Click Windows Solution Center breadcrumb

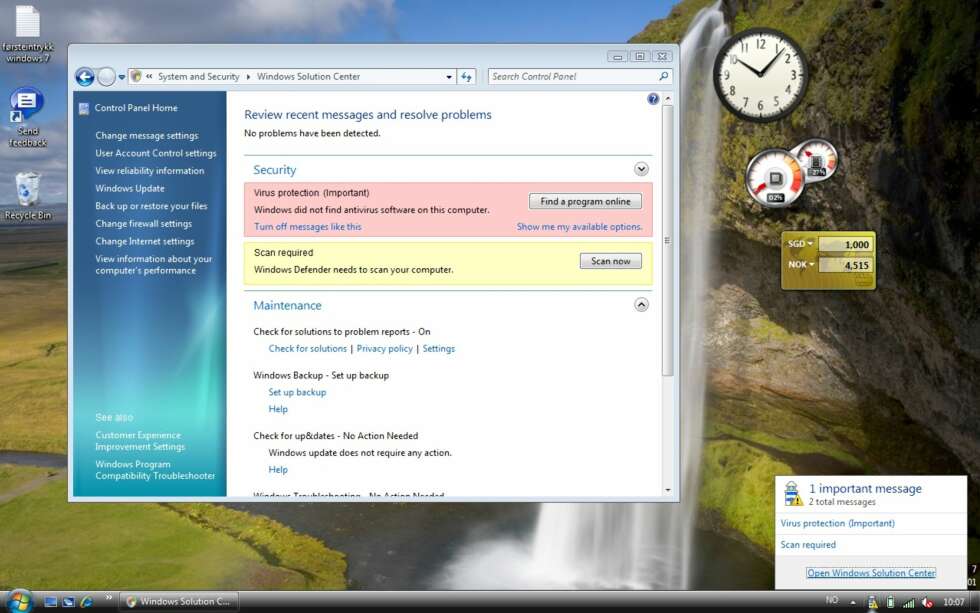pyautogui.click(x=308, y=77)
